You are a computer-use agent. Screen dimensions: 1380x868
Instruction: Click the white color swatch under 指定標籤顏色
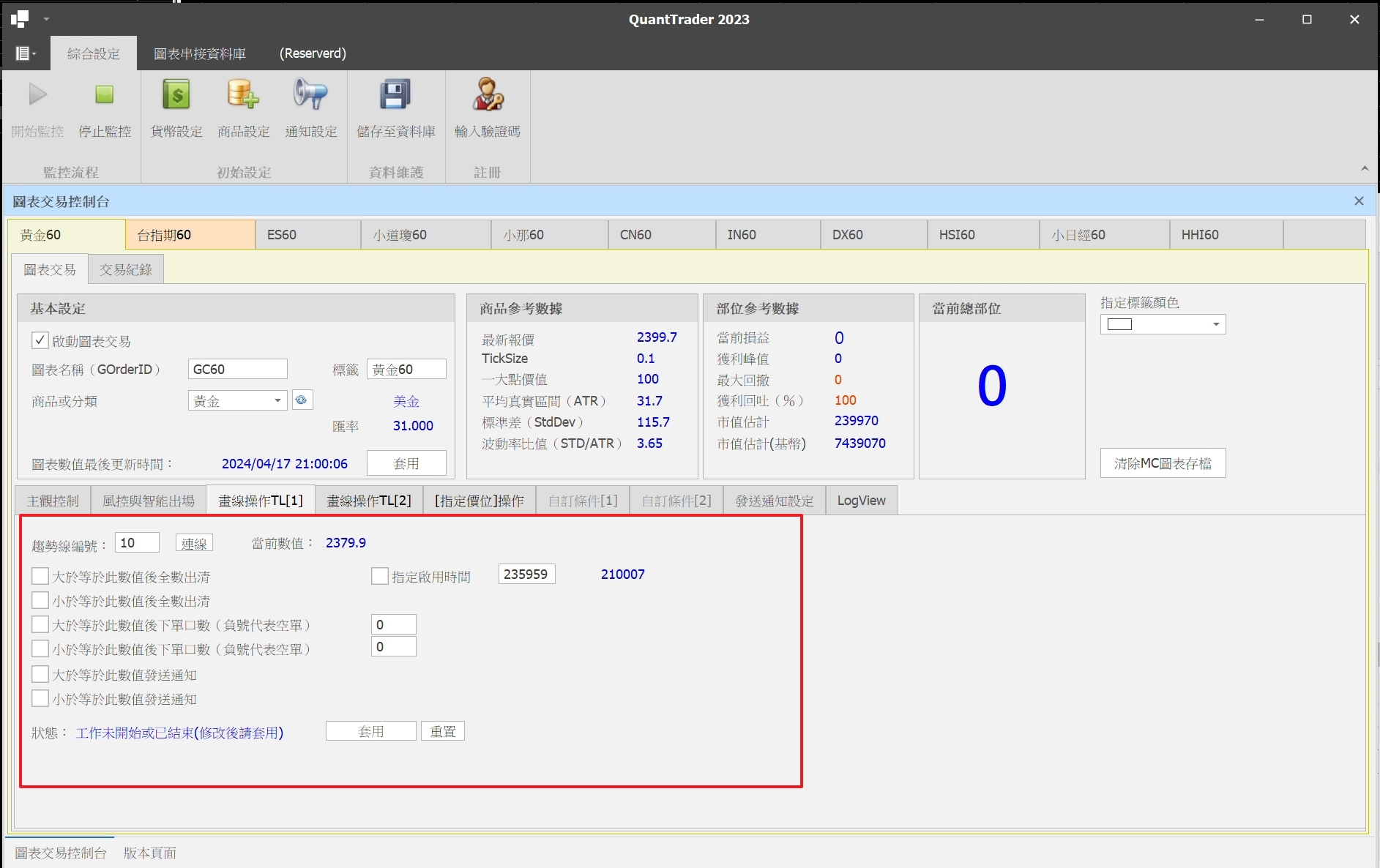point(1119,324)
